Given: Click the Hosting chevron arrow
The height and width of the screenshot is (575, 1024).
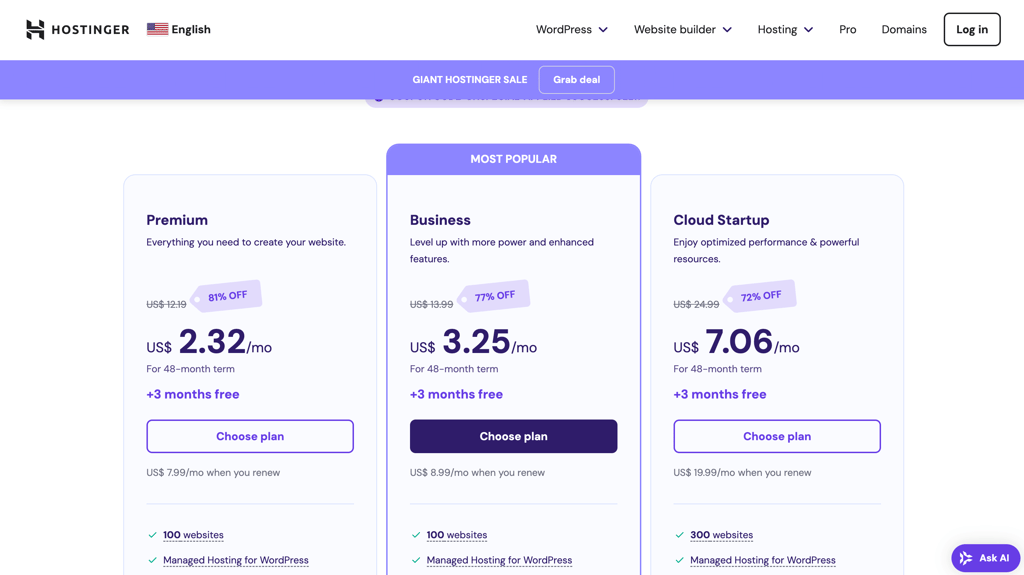Looking at the screenshot, I should (x=808, y=30).
